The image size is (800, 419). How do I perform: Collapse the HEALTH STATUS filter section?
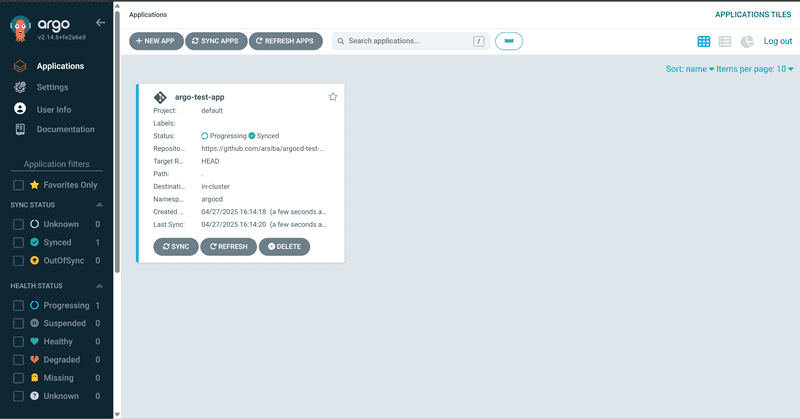tap(99, 286)
